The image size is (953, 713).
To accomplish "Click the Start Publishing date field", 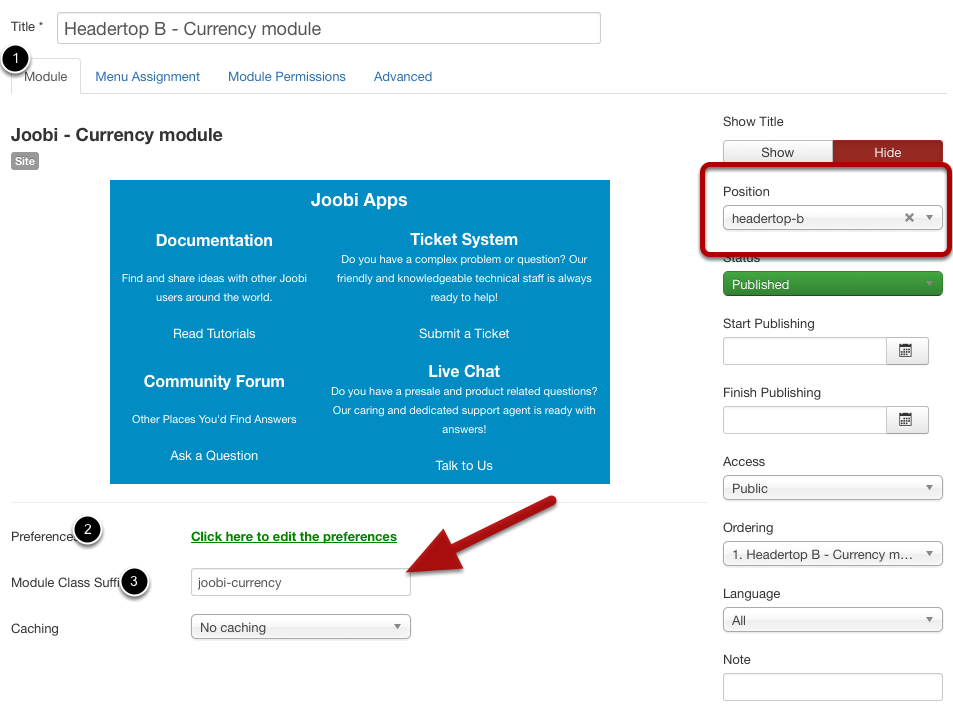I will click(x=805, y=351).
